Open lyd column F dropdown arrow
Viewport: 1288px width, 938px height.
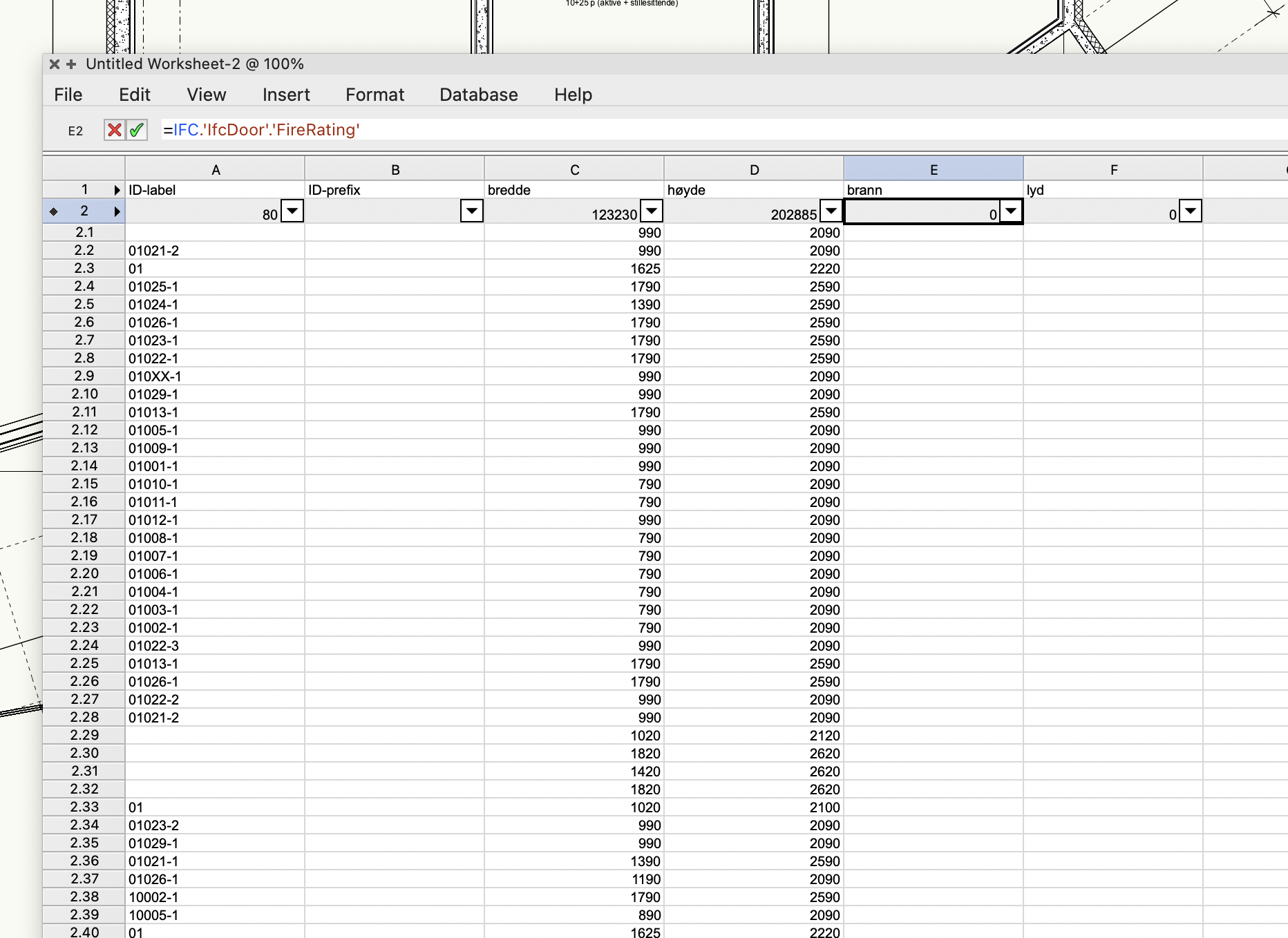point(1190,211)
